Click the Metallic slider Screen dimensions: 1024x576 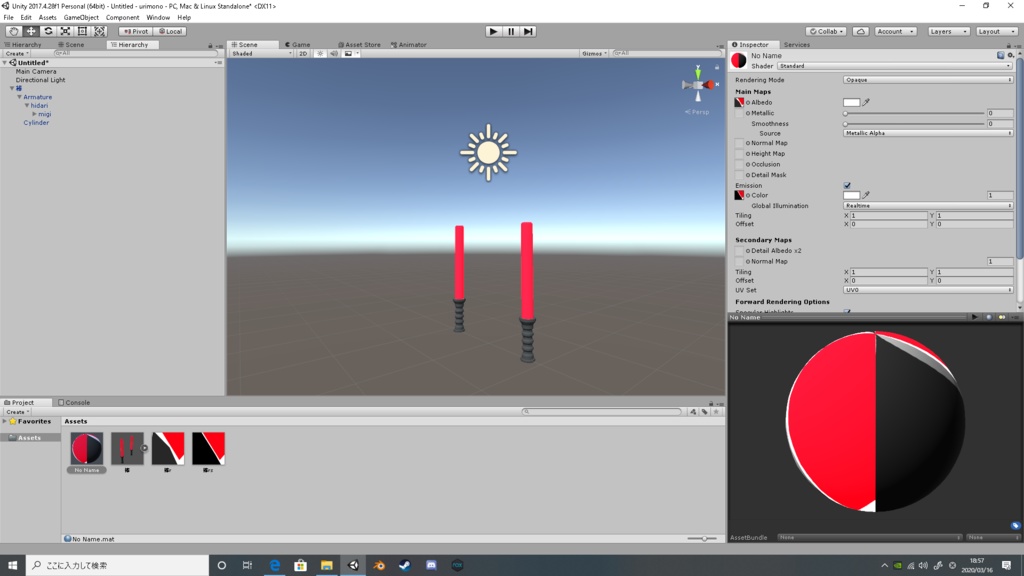click(x=914, y=113)
